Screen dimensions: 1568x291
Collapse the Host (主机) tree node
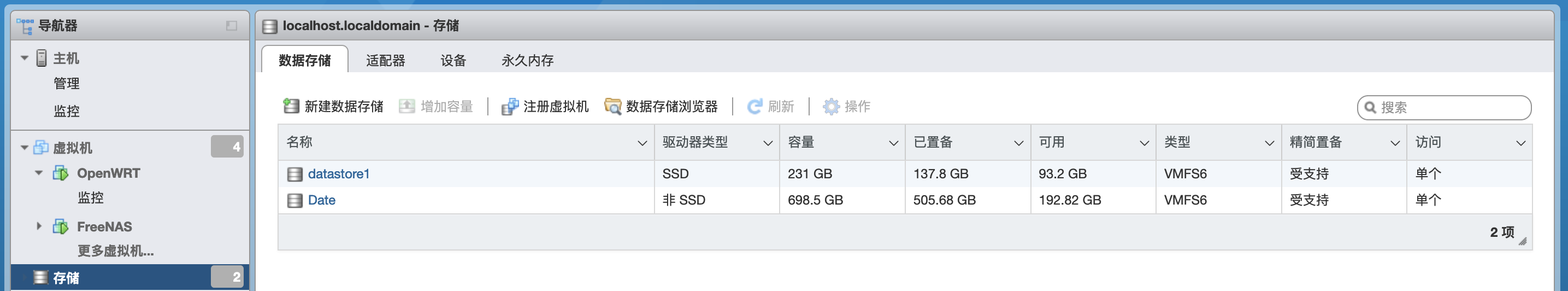(25, 59)
